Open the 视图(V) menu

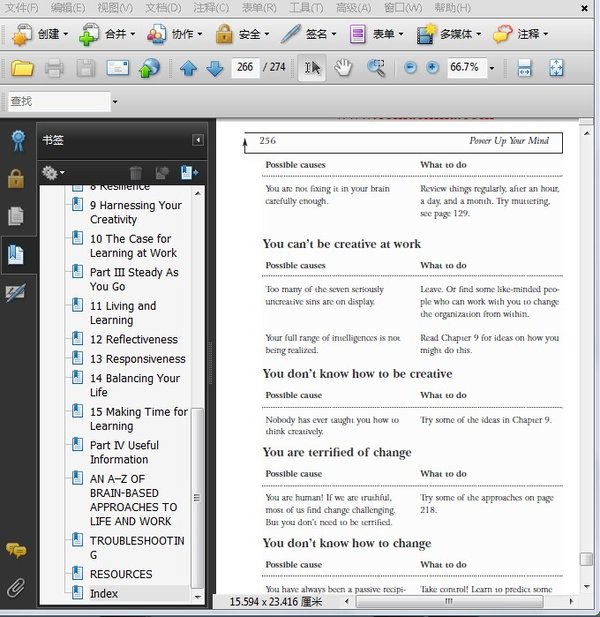point(114,8)
